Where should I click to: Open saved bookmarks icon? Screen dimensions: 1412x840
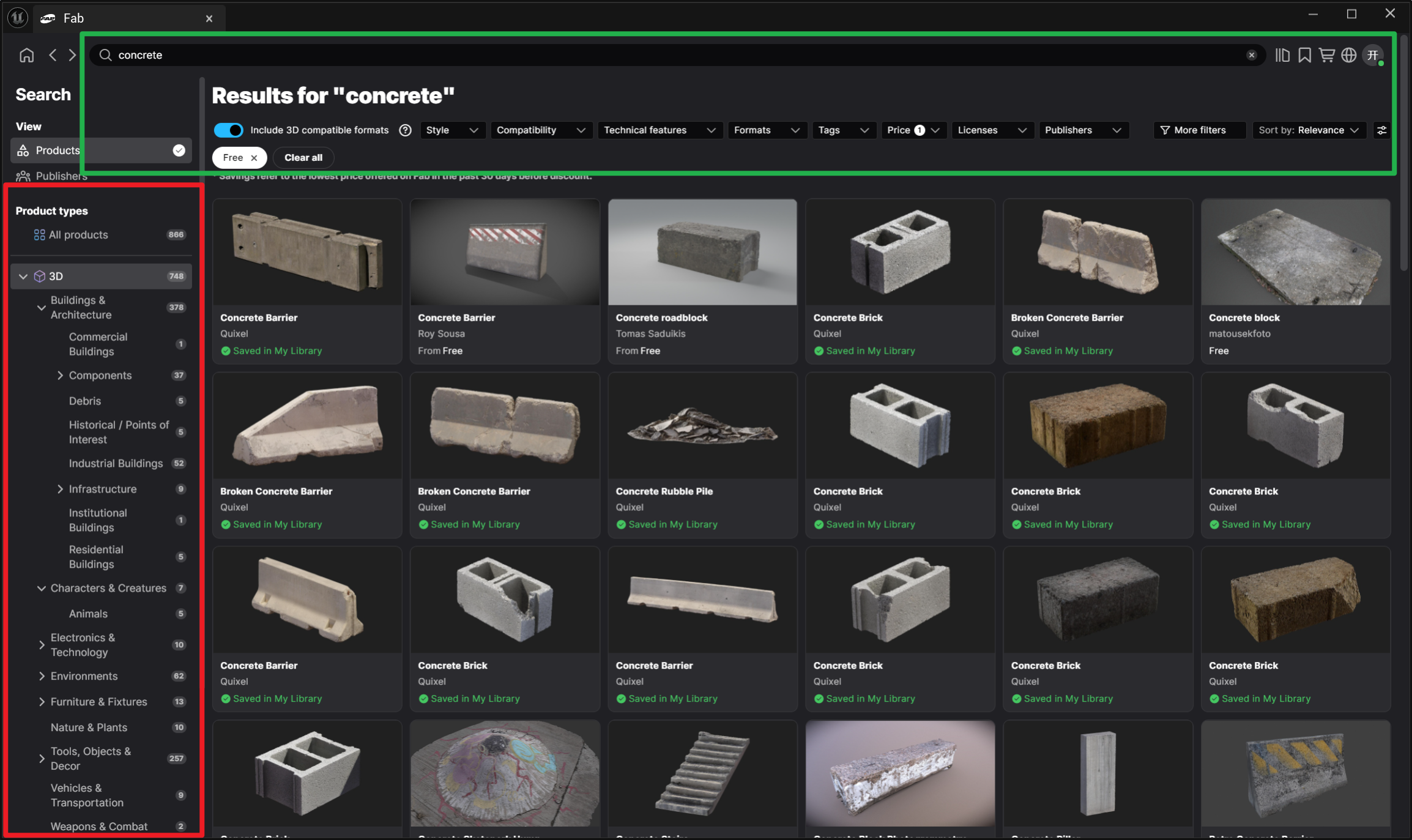pyautogui.click(x=1304, y=55)
